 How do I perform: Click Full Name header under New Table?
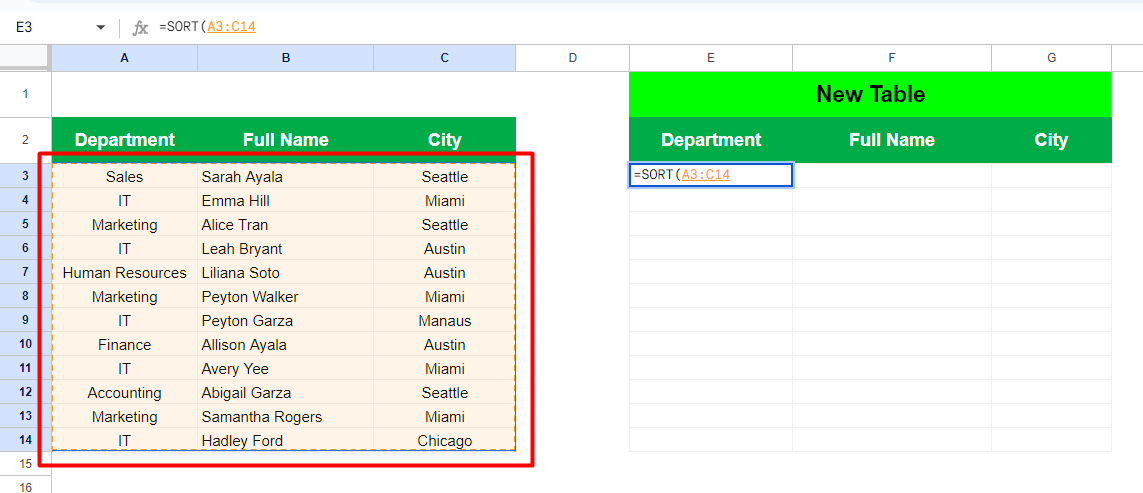tap(892, 140)
